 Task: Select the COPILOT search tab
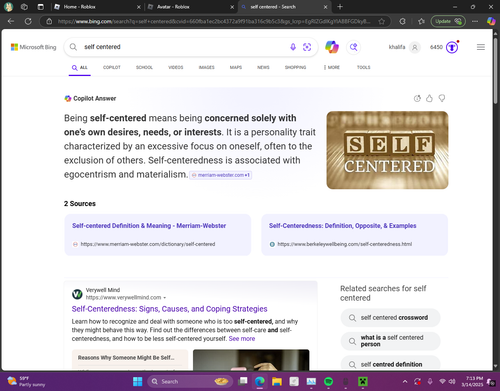112,67
